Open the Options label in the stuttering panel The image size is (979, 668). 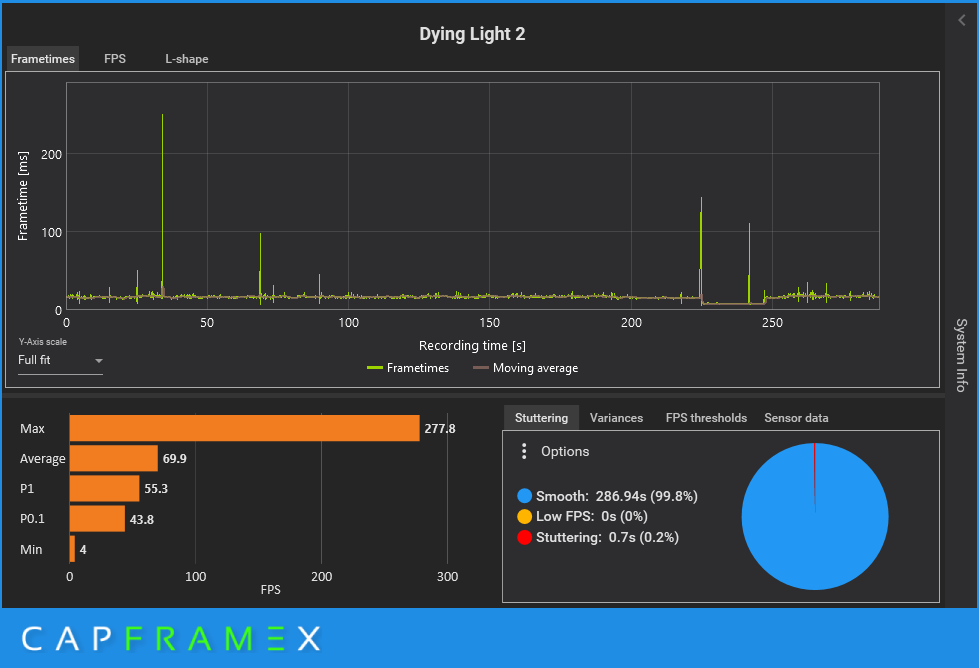click(x=564, y=451)
